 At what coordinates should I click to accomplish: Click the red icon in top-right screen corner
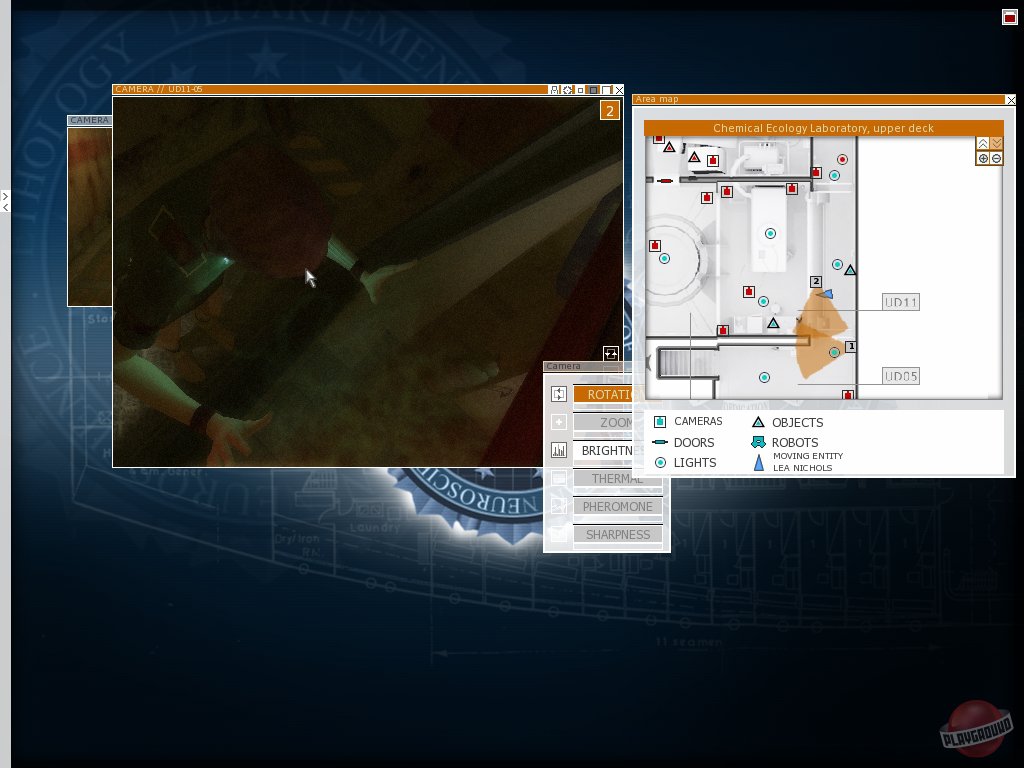click(1010, 17)
